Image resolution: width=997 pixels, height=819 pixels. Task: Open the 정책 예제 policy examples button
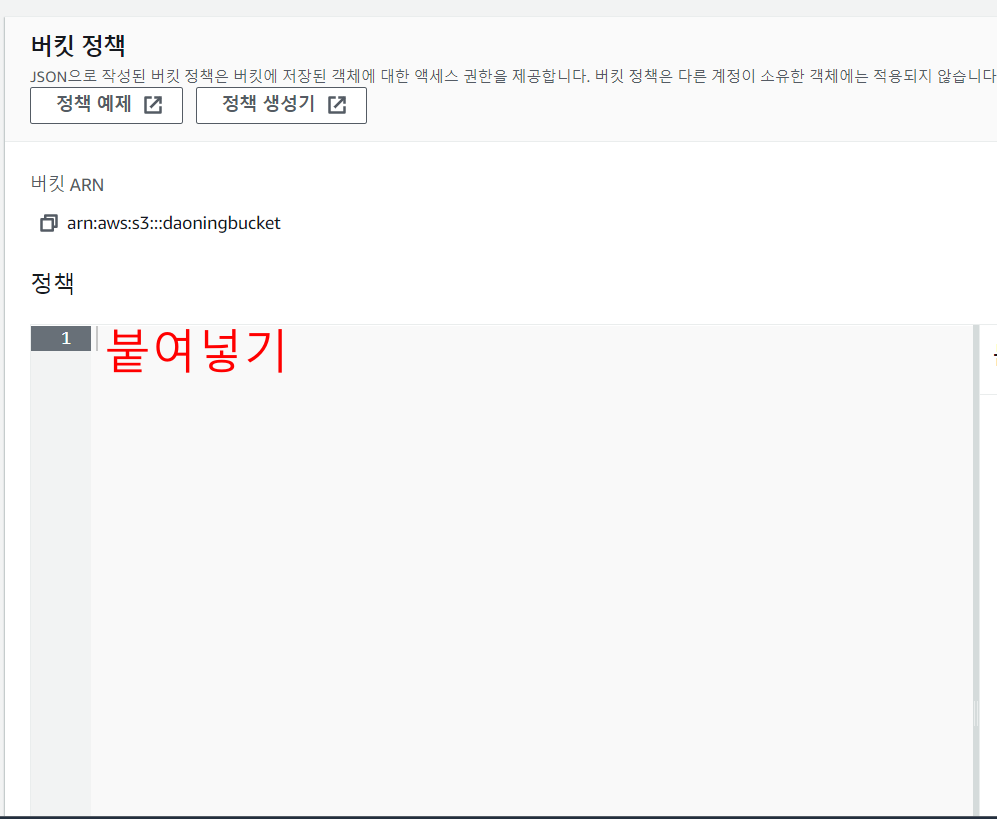(x=106, y=105)
